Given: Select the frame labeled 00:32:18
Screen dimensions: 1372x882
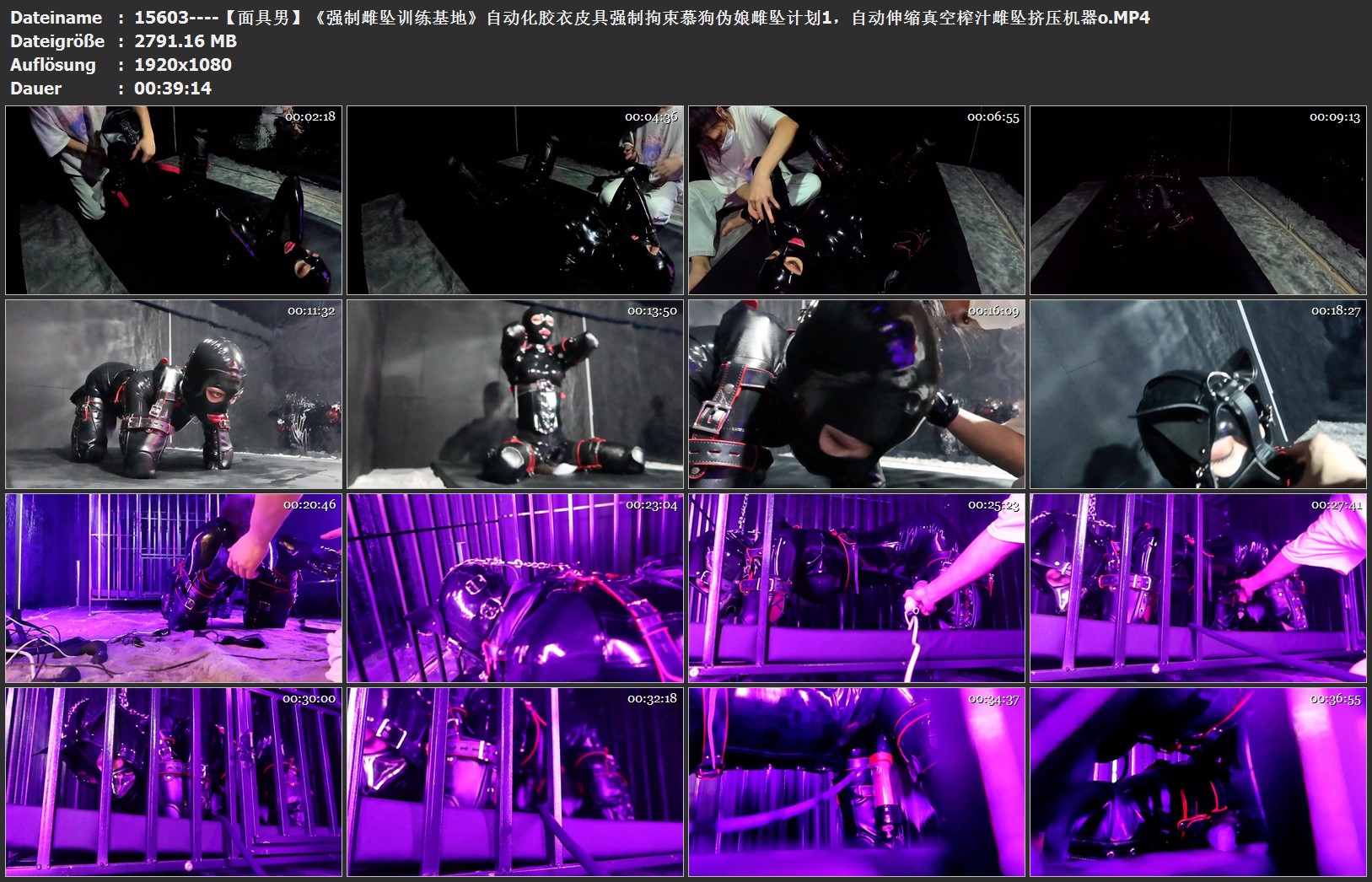Looking at the screenshot, I should [515, 782].
